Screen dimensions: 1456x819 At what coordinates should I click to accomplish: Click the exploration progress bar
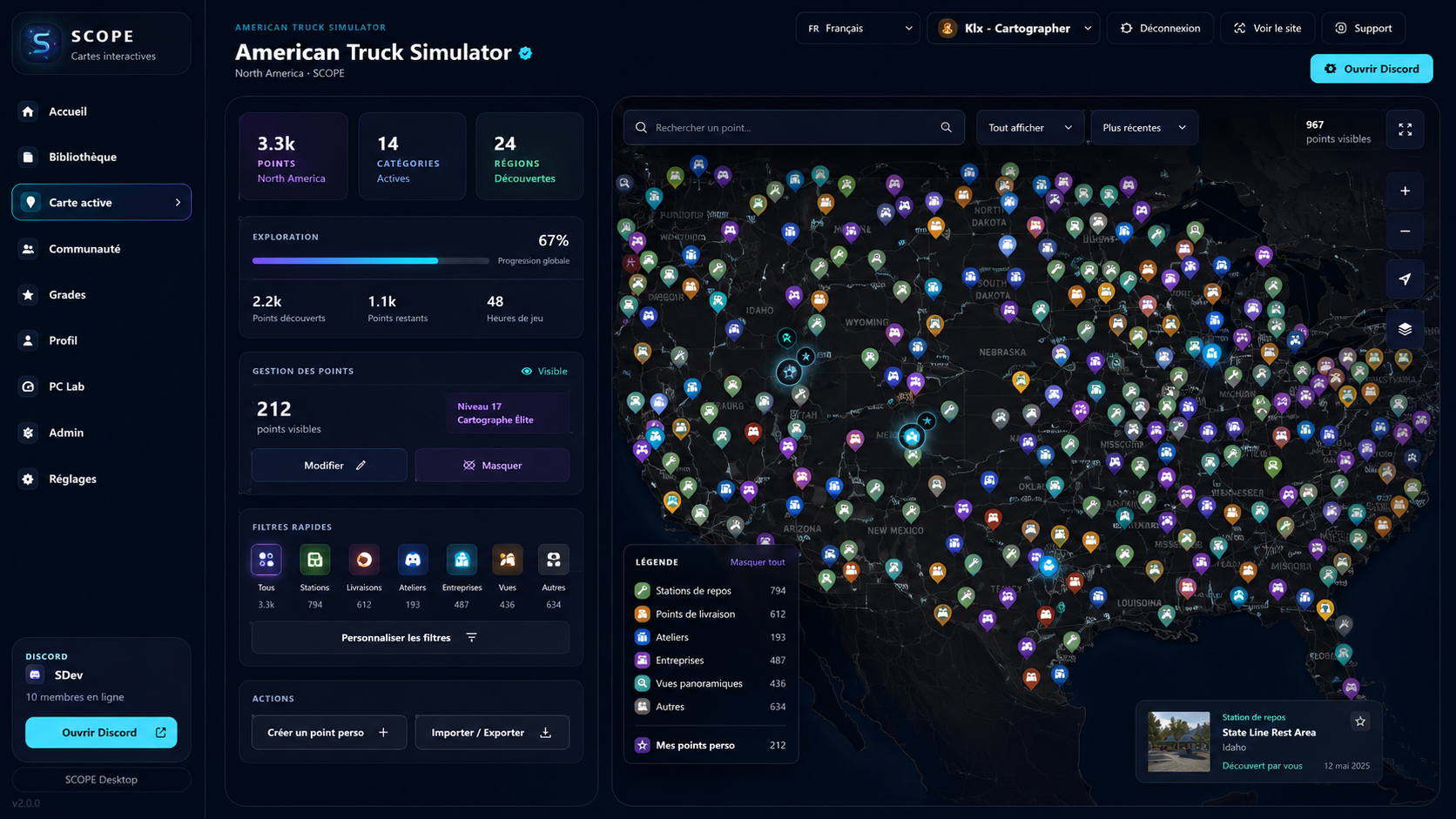click(371, 260)
